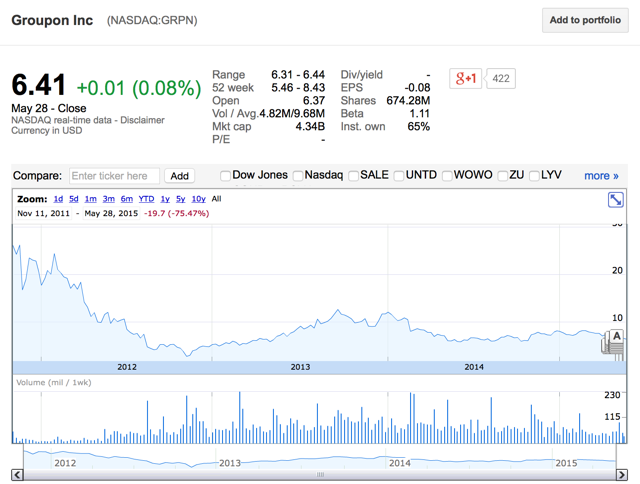The image size is (640, 484).
Task: Check the ZU comparison checkbox
Action: [x=503, y=176]
